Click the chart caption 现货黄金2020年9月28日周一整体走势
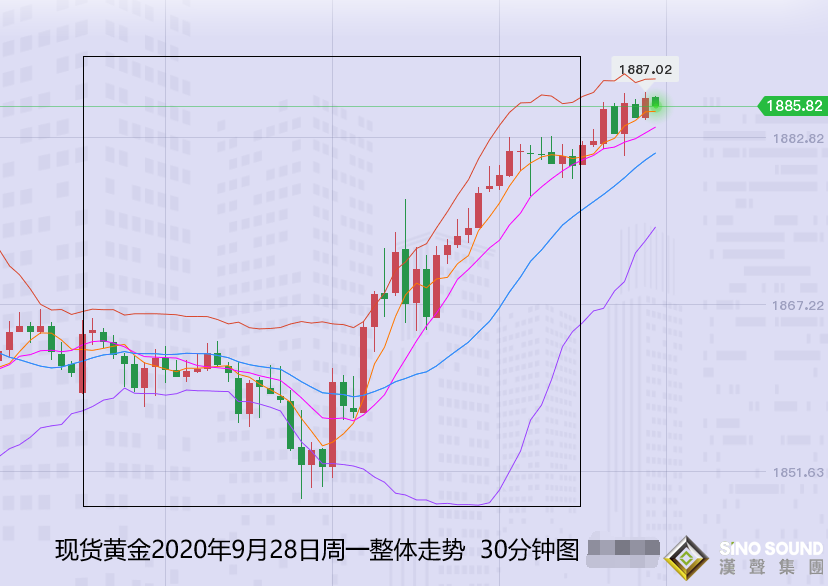Screen dimensions: 828x586 tap(260, 550)
